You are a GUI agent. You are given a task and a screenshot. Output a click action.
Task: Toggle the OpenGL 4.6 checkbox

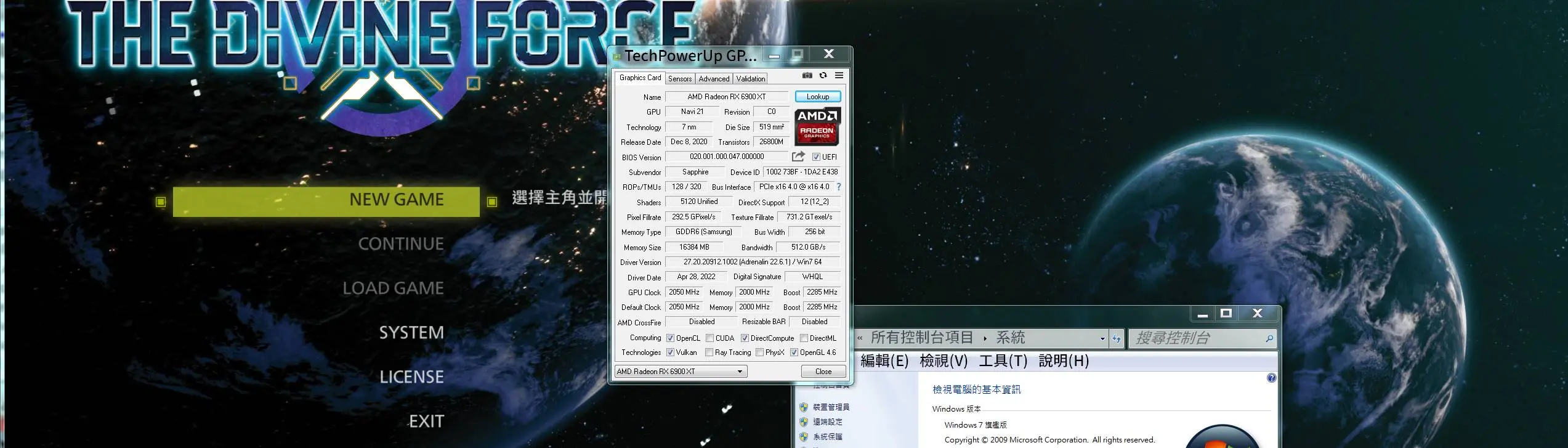(794, 352)
